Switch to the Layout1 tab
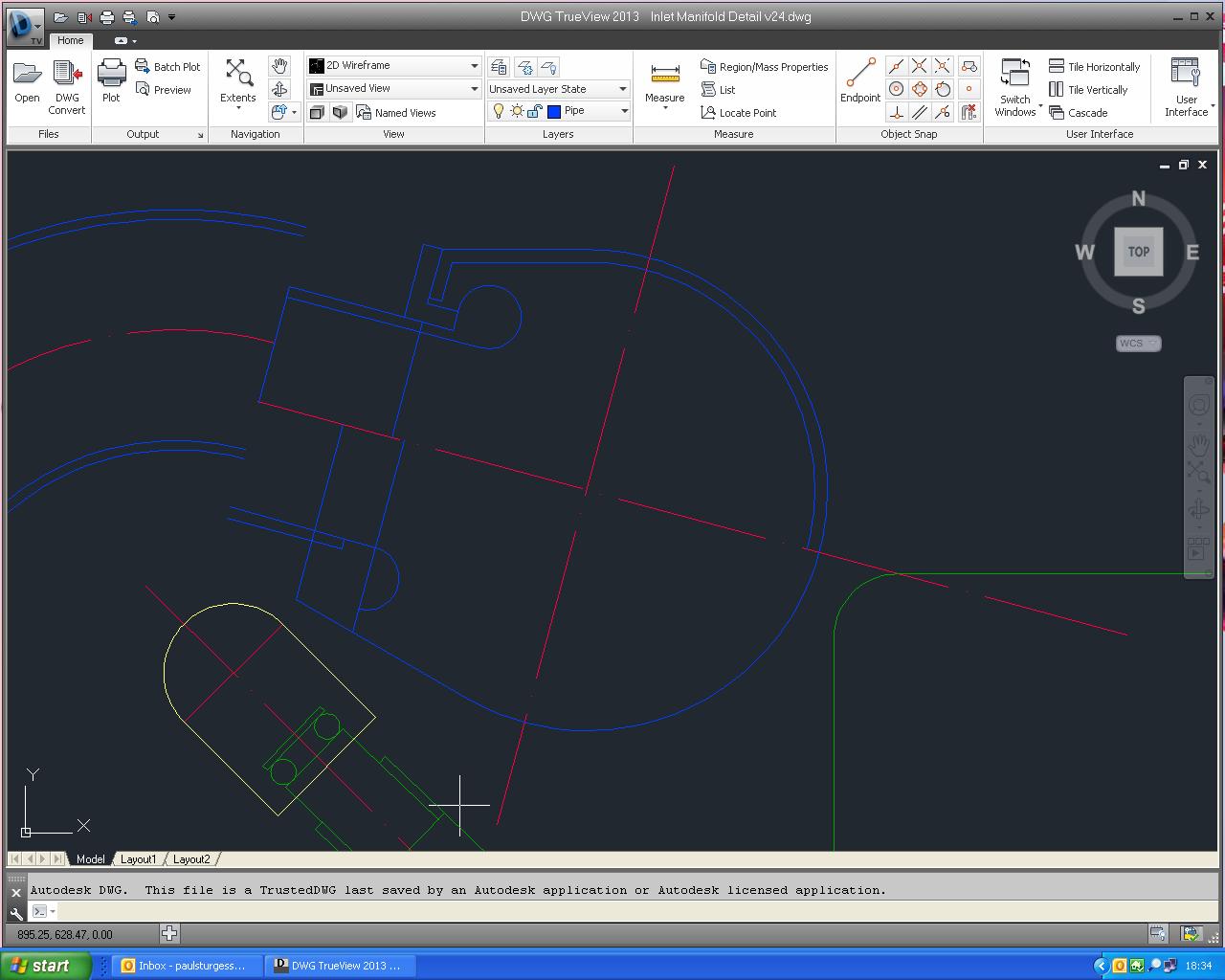1225x980 pixels. (x=138, y=859)
